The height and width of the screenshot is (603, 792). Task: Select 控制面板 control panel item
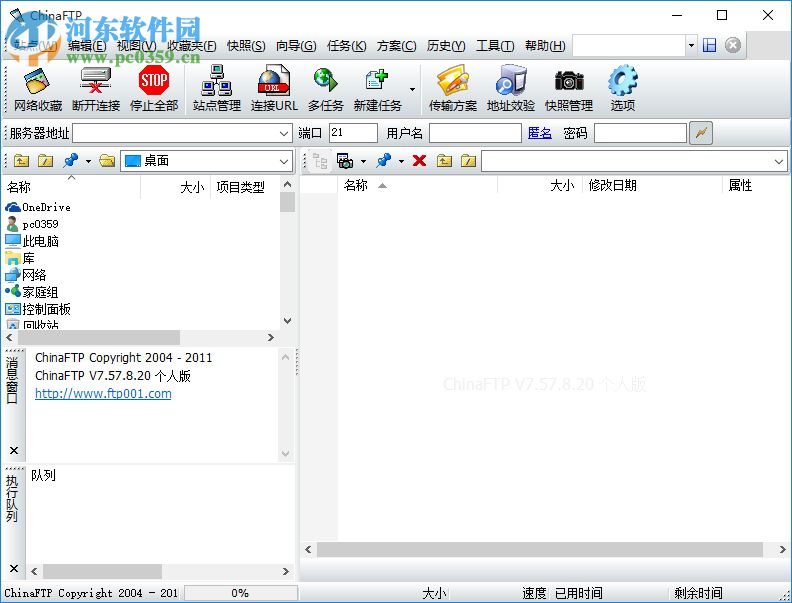tap(38, 309)
